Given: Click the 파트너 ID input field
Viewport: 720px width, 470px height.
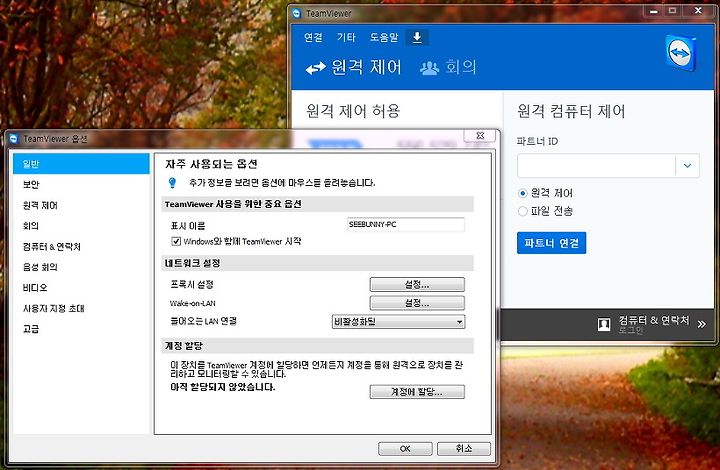Looking at the screenshot, I should (596, 166).
